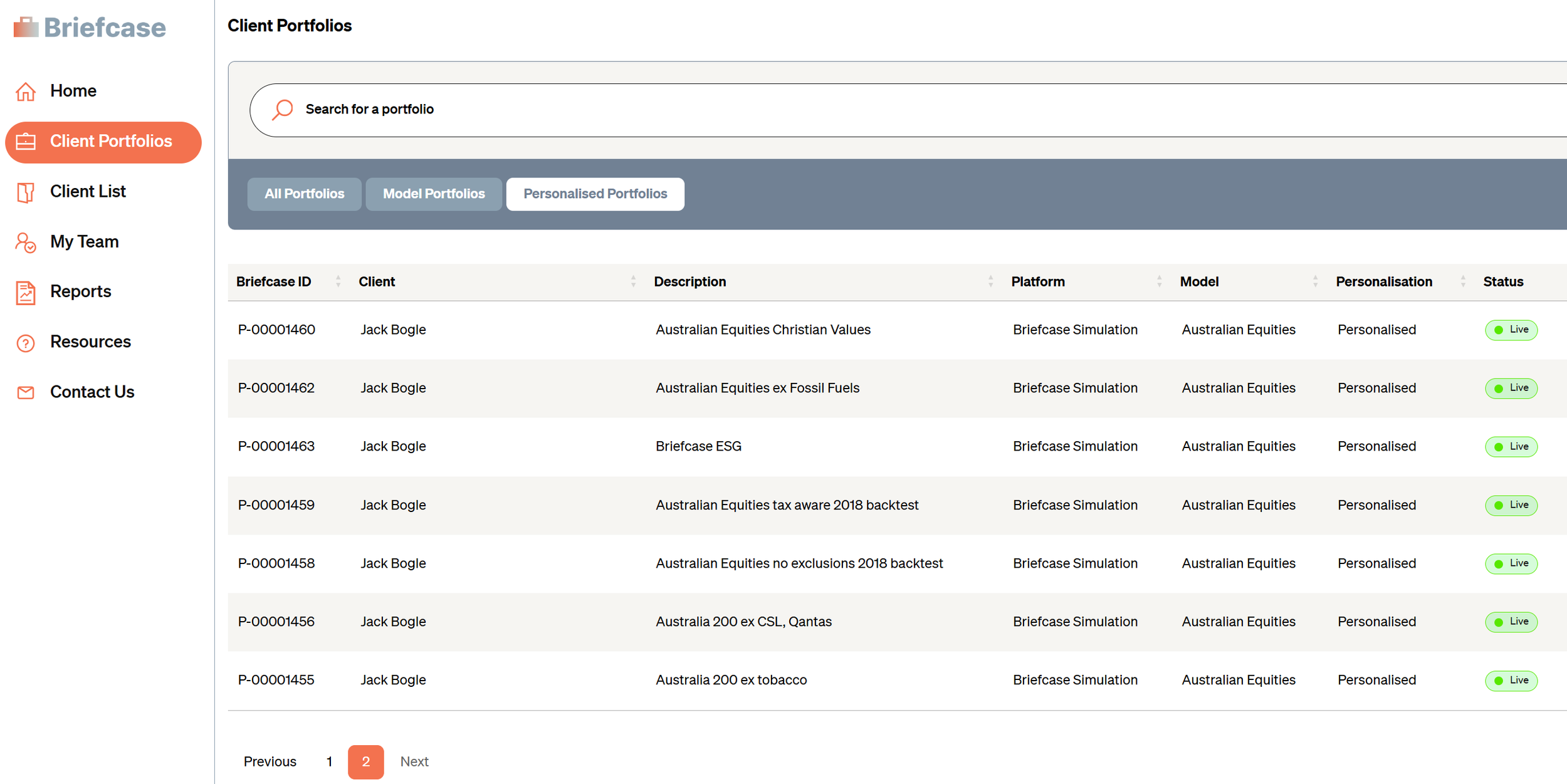The image size is (1567, 784).
Task: Click Australian Equities Christian Values description
Action: 763,330
